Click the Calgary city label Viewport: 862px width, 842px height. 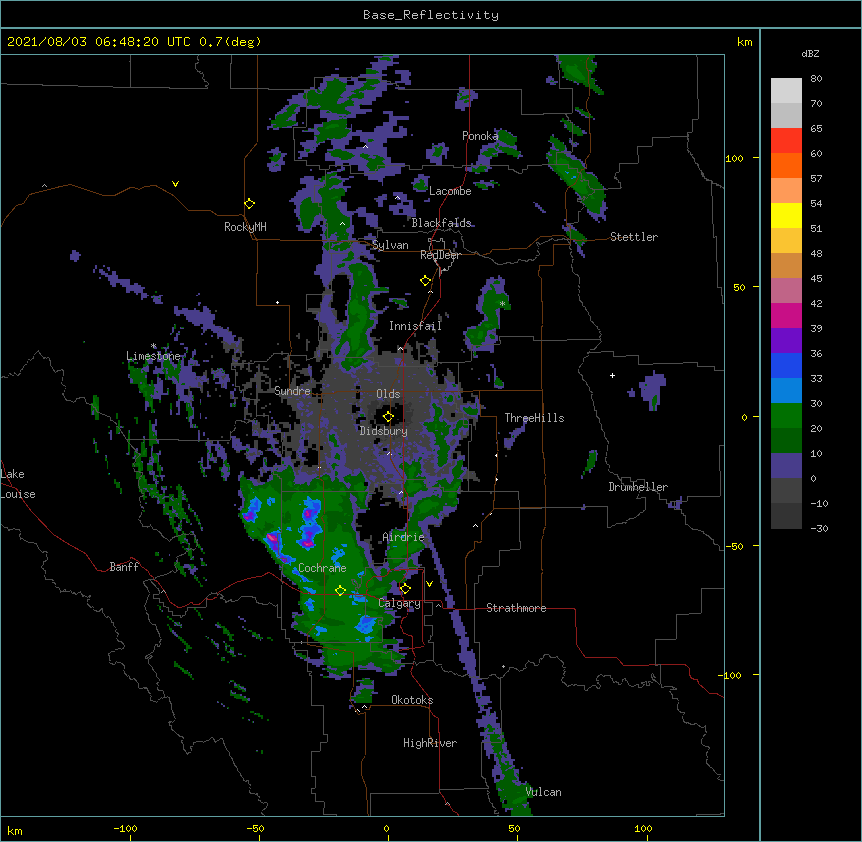(399, 603)
